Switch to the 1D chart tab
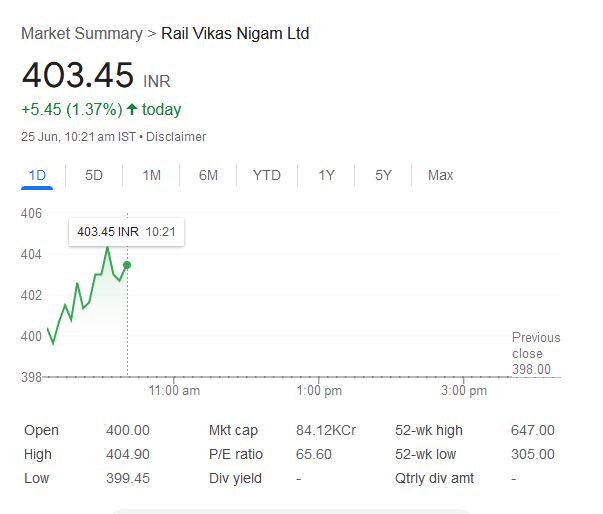The image size is (603, 514). [37, 175]
